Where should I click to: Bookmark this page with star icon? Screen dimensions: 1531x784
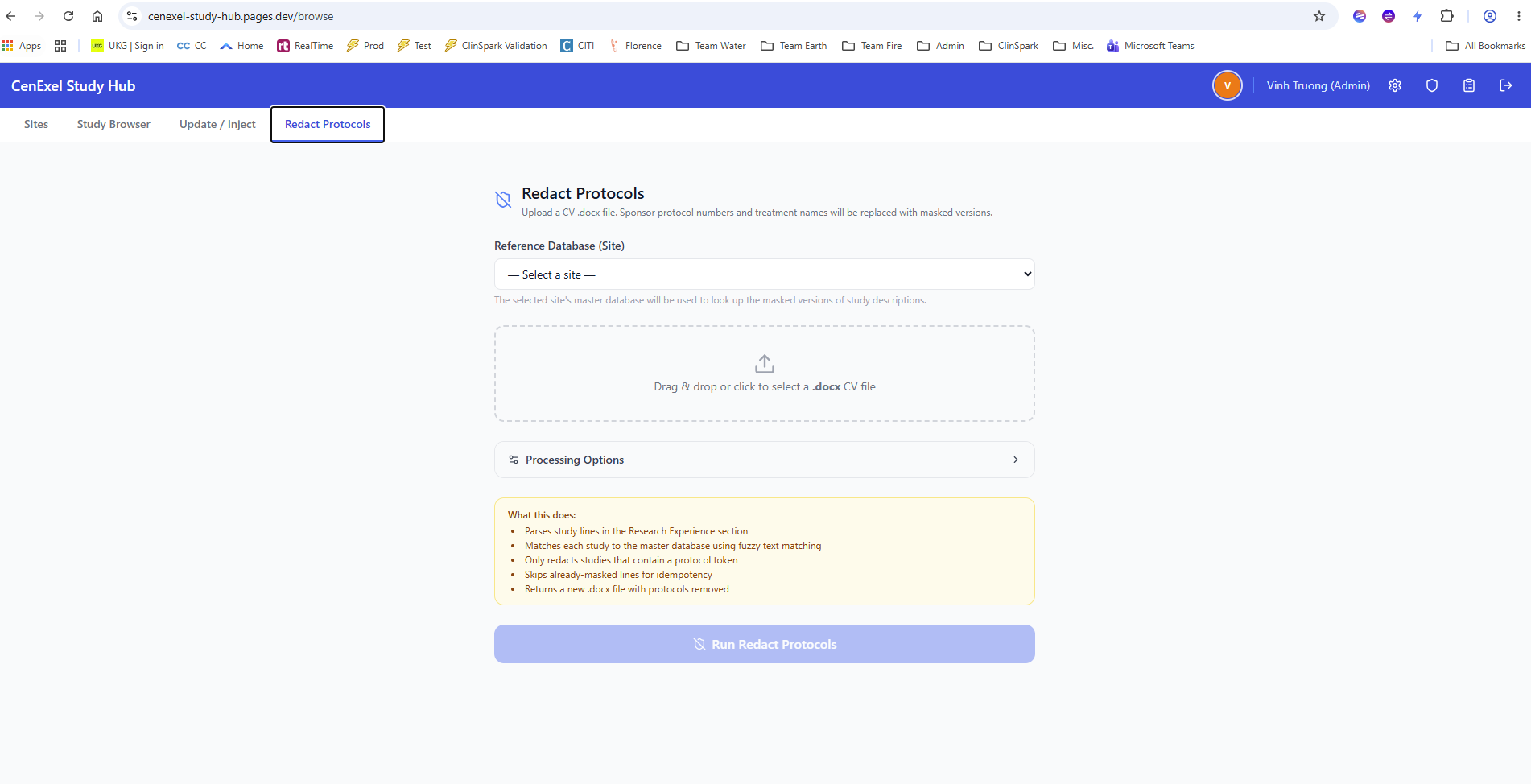[x=1319, y=16]
